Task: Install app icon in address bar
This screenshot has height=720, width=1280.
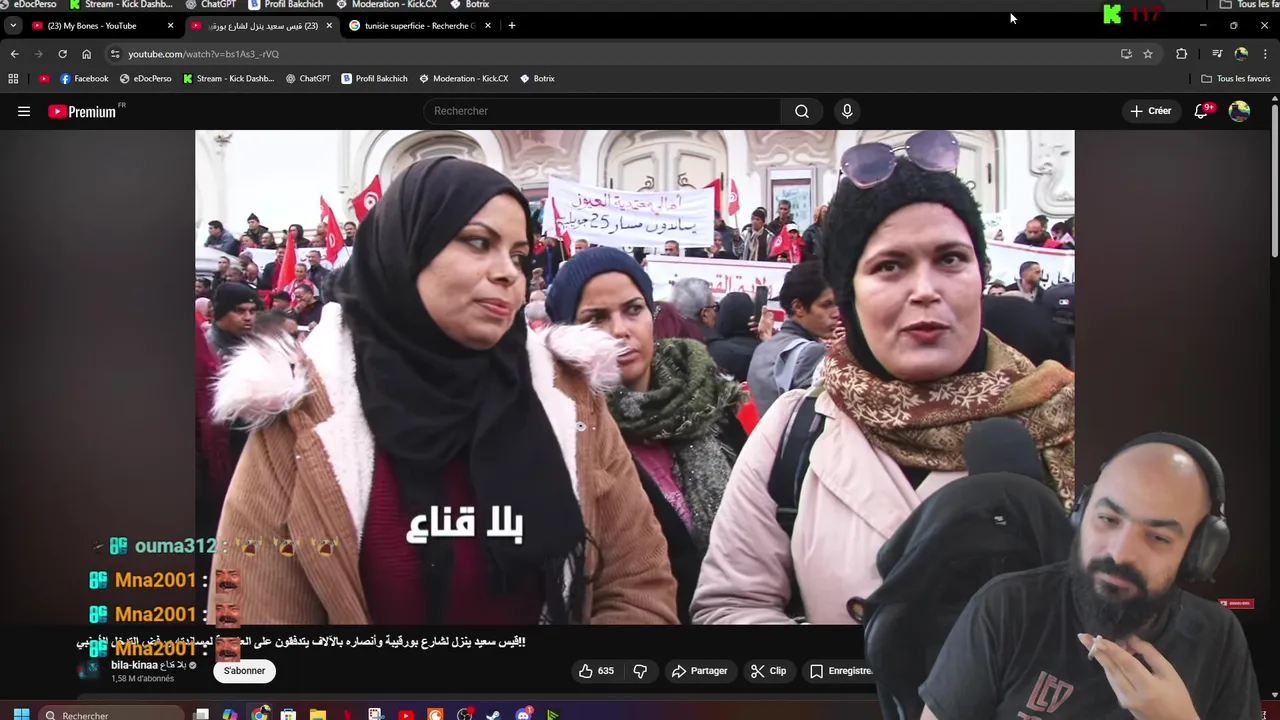Action: (1126, 54)
